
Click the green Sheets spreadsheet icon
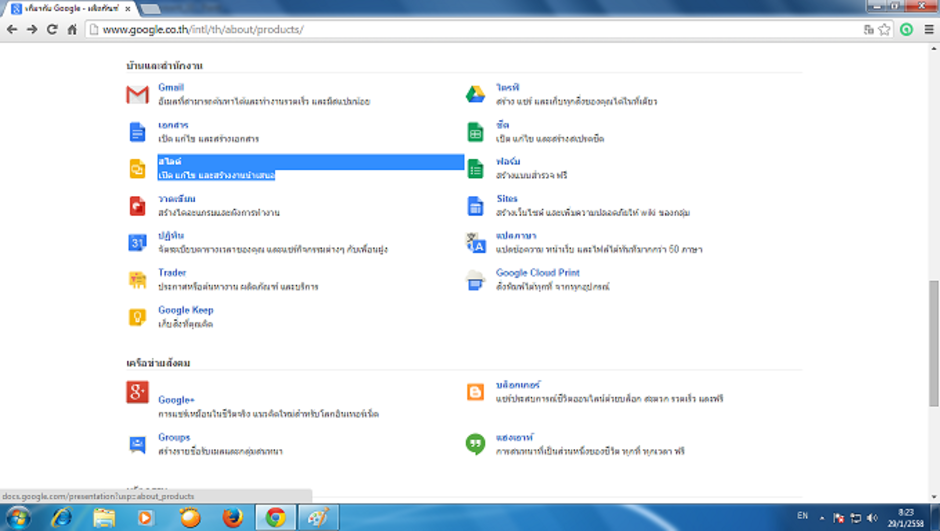coord(475,132)
